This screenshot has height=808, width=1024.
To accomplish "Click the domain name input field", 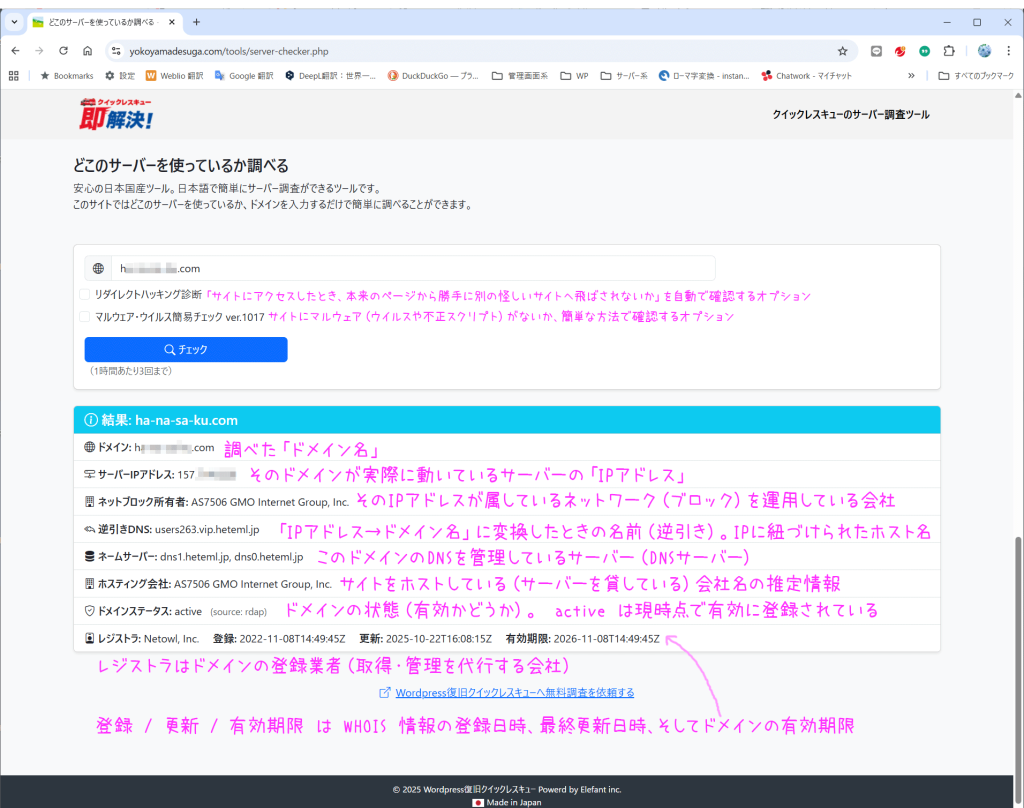I will coord(412,268).
